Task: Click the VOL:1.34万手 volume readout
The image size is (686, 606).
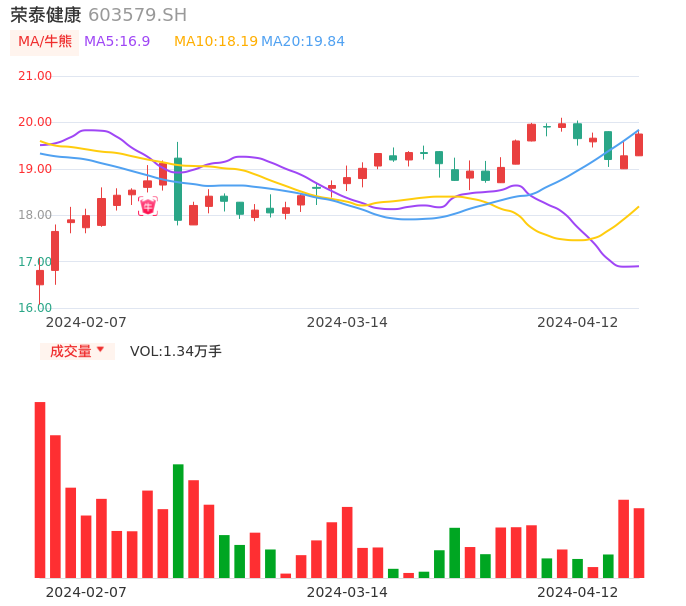Action: click(176, 351)
